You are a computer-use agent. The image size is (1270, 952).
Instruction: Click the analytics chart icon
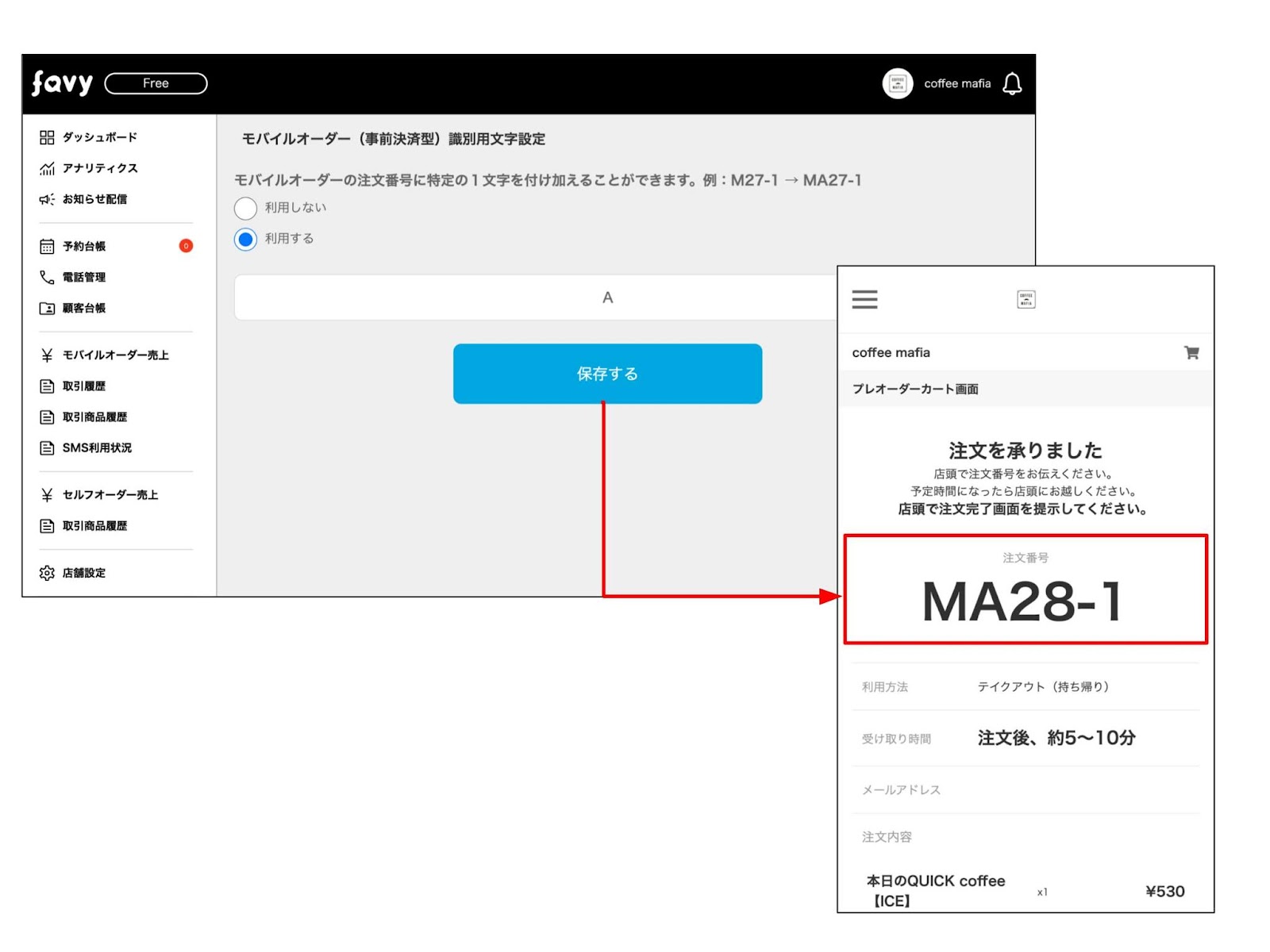click(x=47, y=168)
